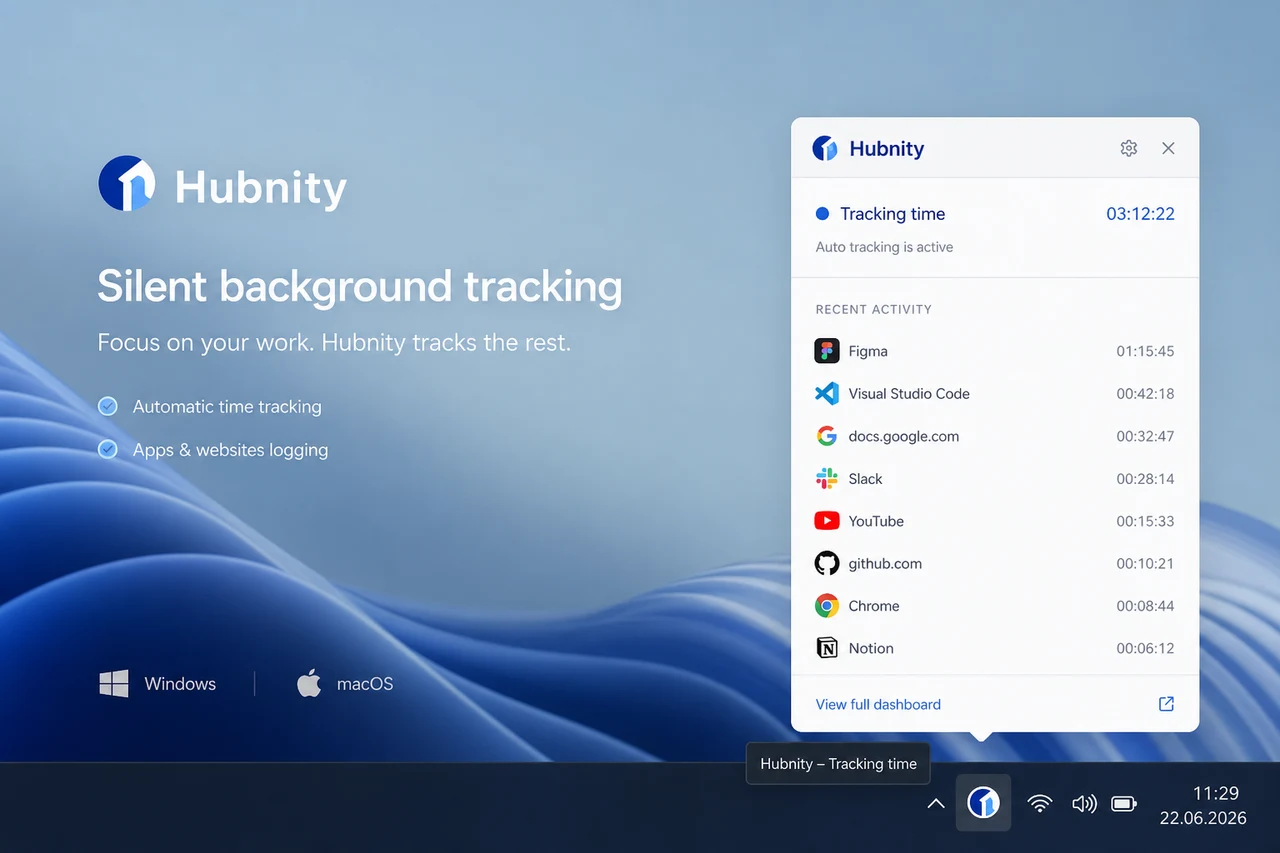Click the Hubnity logo in popup header
The image size is (1280, 853).
tap(825, 148)
